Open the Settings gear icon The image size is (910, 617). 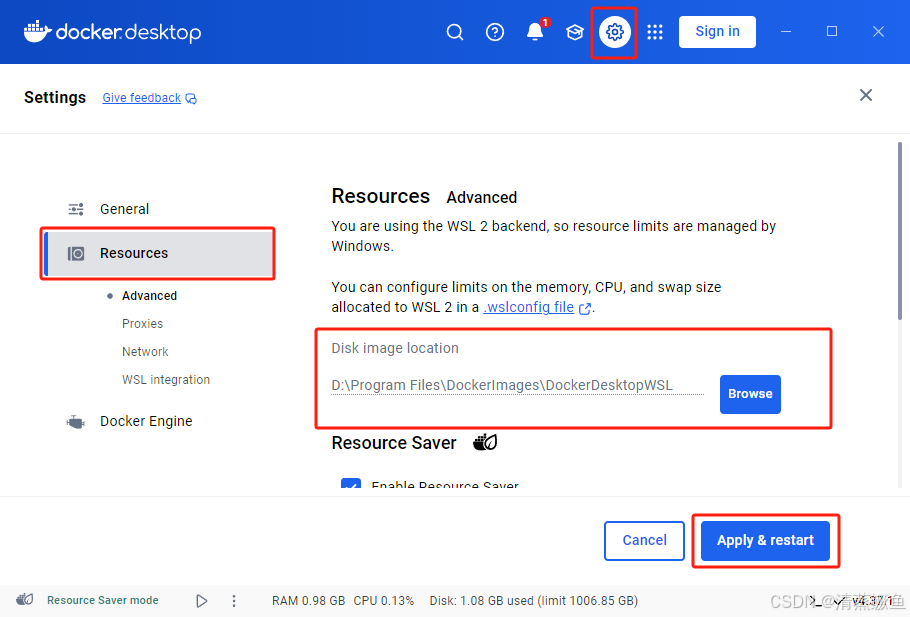(615, 32)
